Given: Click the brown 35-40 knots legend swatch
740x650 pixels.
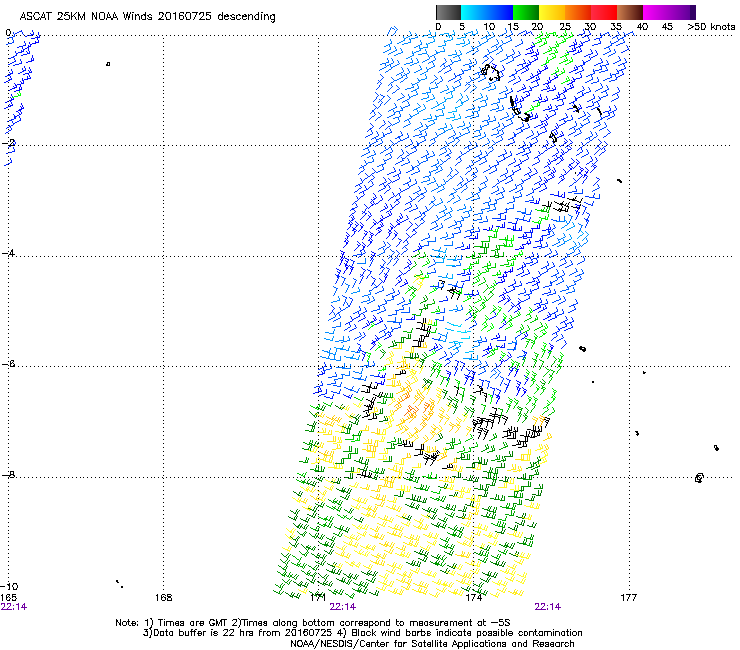Looking at the screenshot, I should tap(630, 12).
